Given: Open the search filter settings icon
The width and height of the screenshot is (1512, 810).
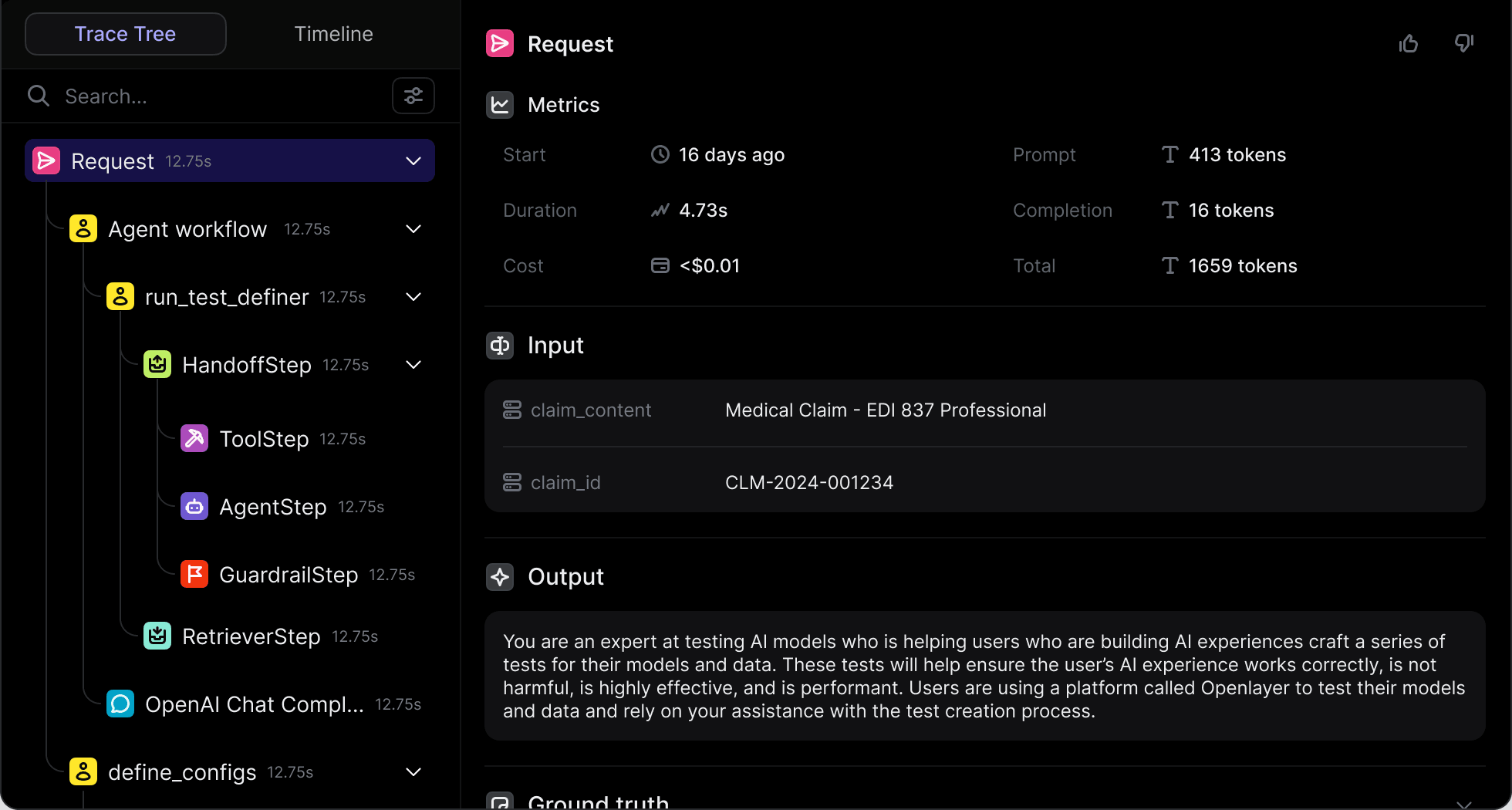Looking at the screenshot, I should 413,96.
